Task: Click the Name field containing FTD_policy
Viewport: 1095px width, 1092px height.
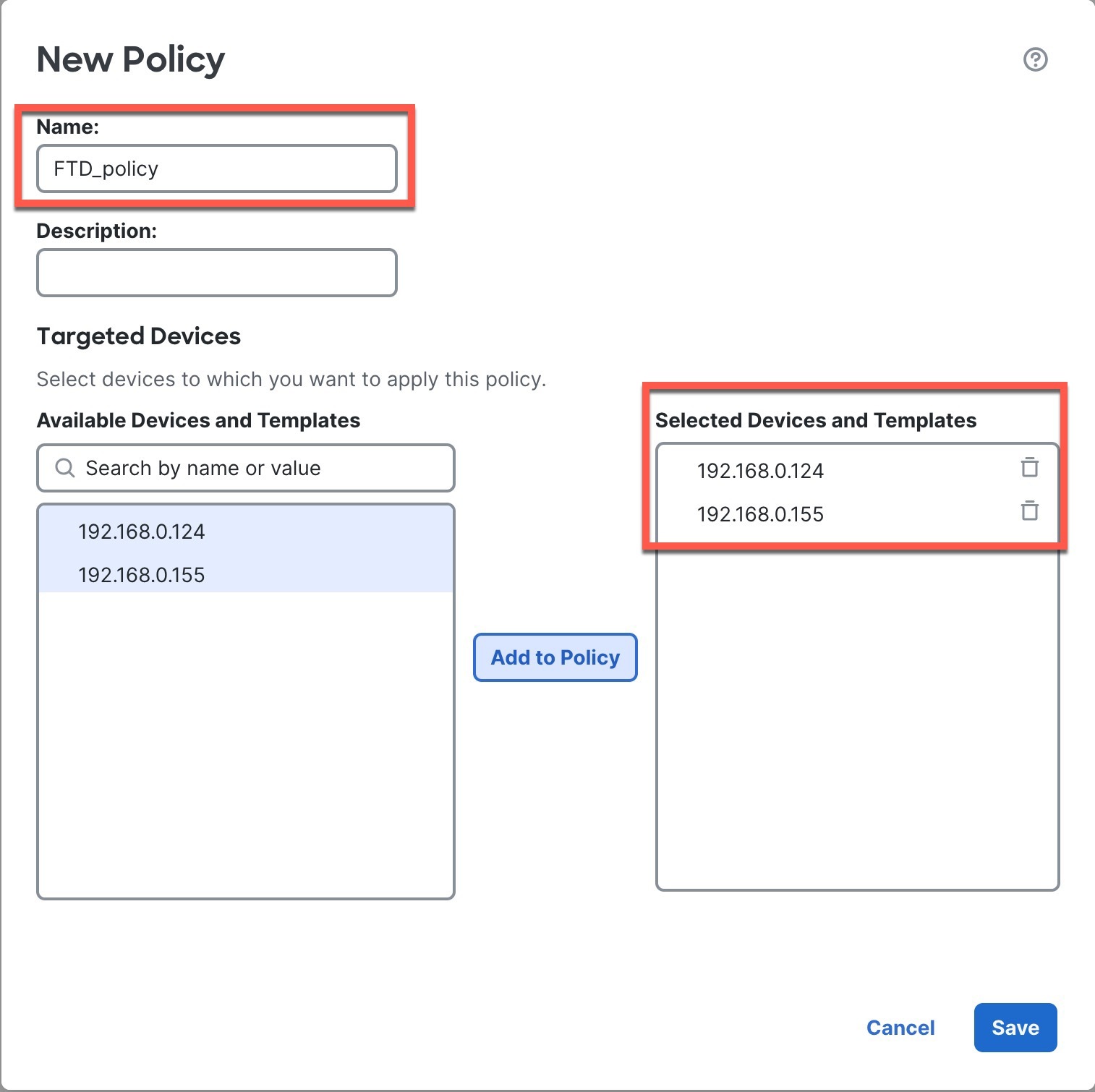Action: click(x=216, y=169)
